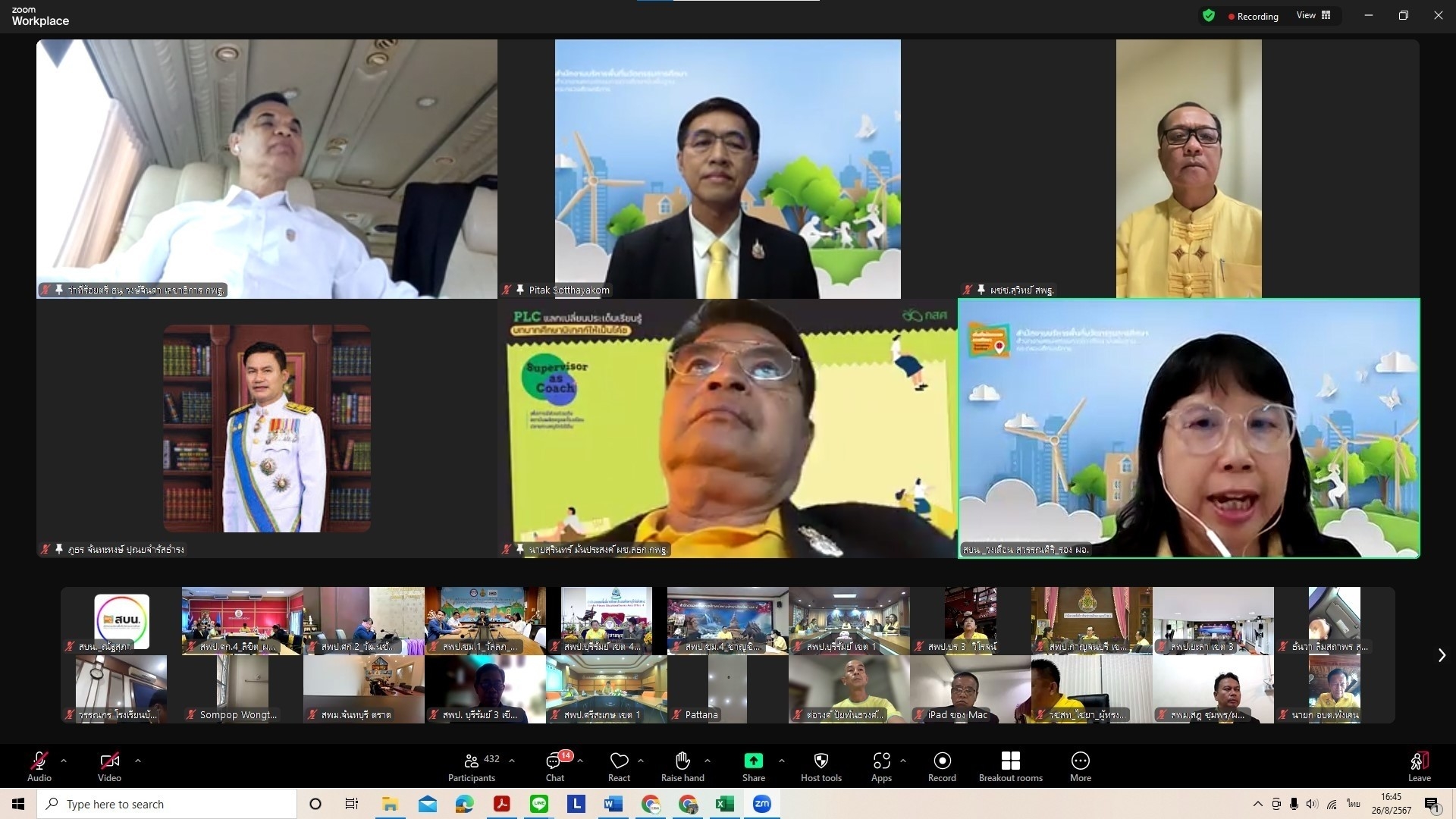Open the Participants panel
Viewport: 1456px width, 819px height.
[472, 766]
